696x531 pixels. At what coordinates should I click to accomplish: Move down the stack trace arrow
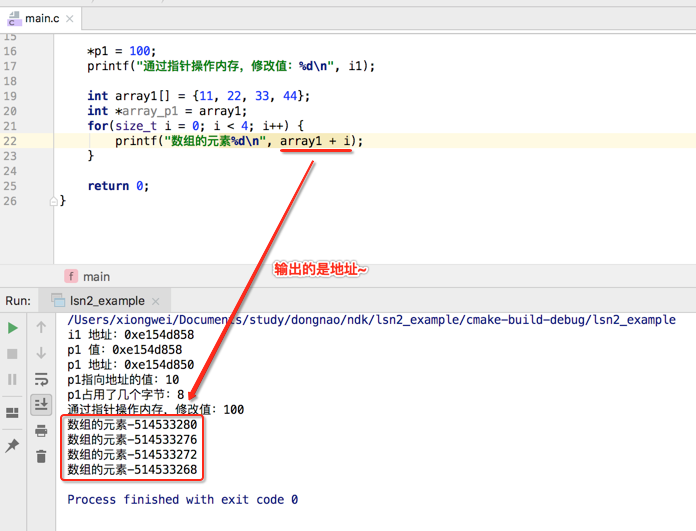pos(41,353)
